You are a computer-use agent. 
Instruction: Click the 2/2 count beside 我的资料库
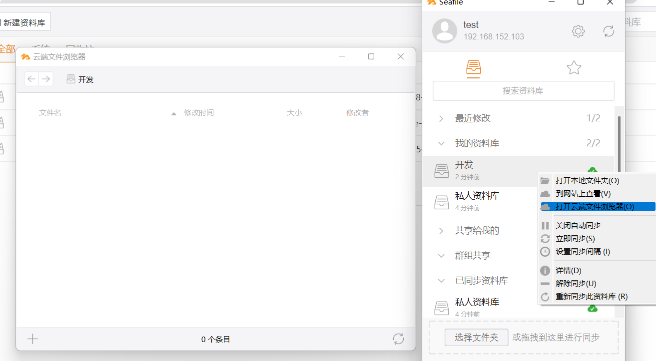point(593,143)
